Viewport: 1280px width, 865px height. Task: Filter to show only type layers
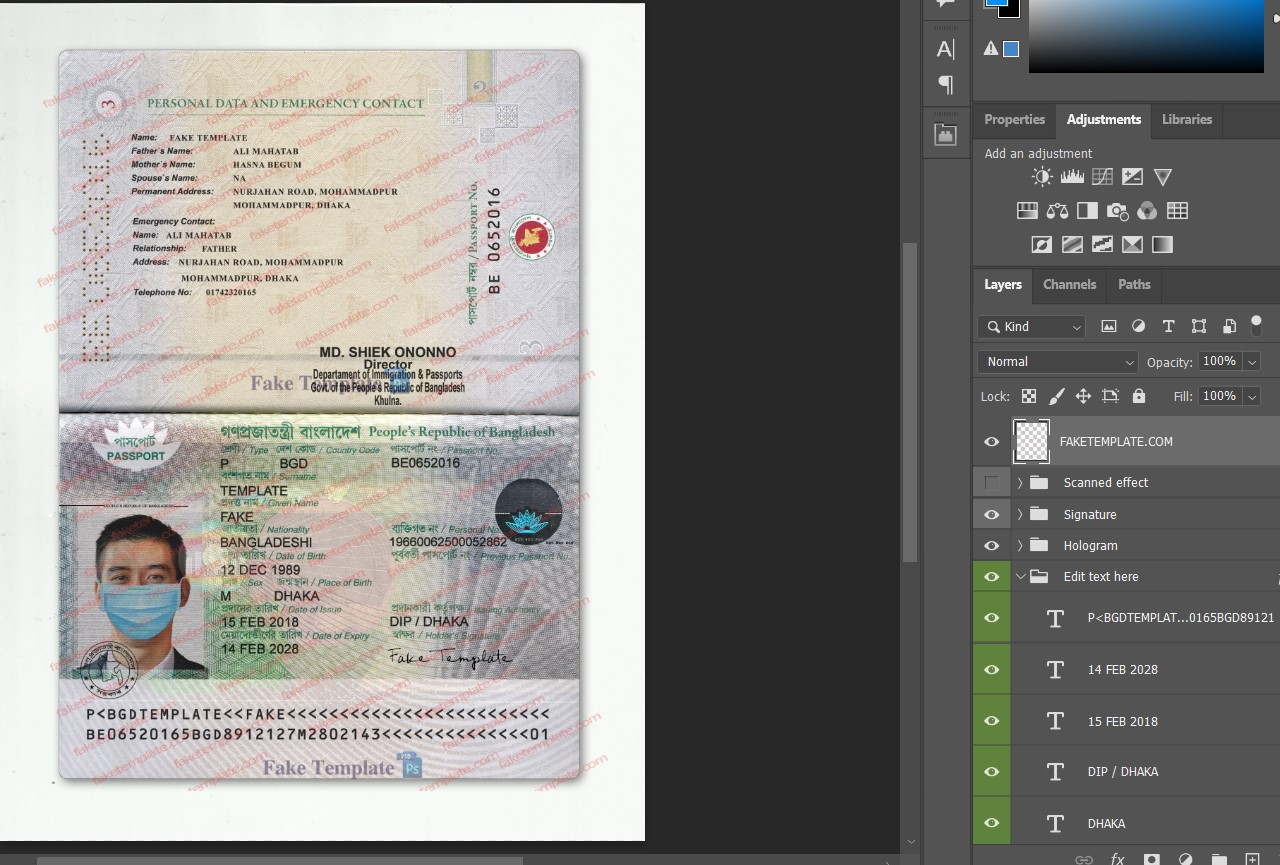[1168, 326]
